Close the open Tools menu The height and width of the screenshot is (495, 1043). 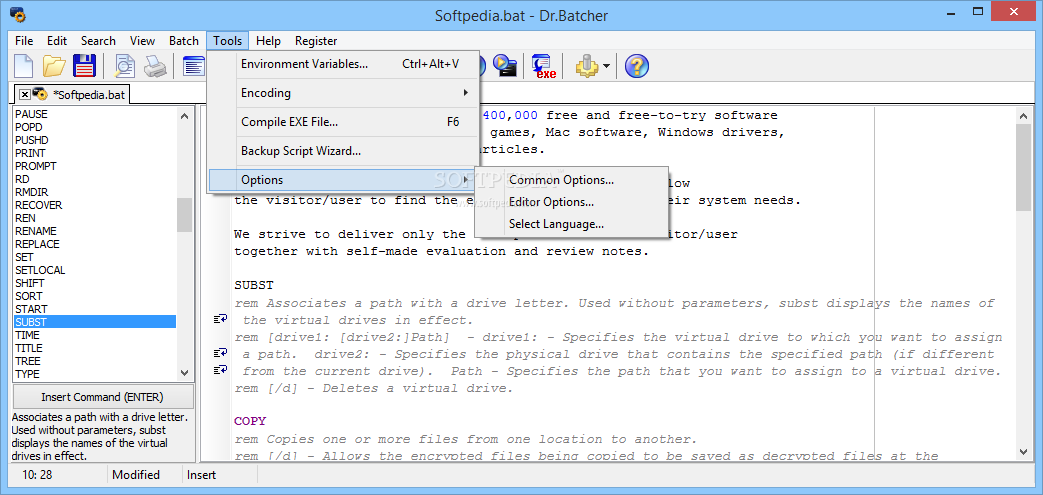coord(227,41)
